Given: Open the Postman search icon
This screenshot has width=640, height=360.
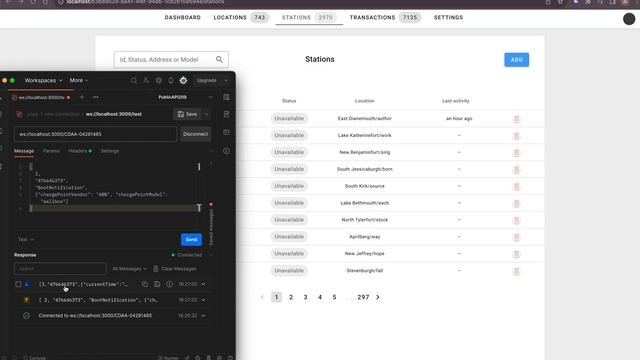Looking at the screenshot, I should coord(134,80).
